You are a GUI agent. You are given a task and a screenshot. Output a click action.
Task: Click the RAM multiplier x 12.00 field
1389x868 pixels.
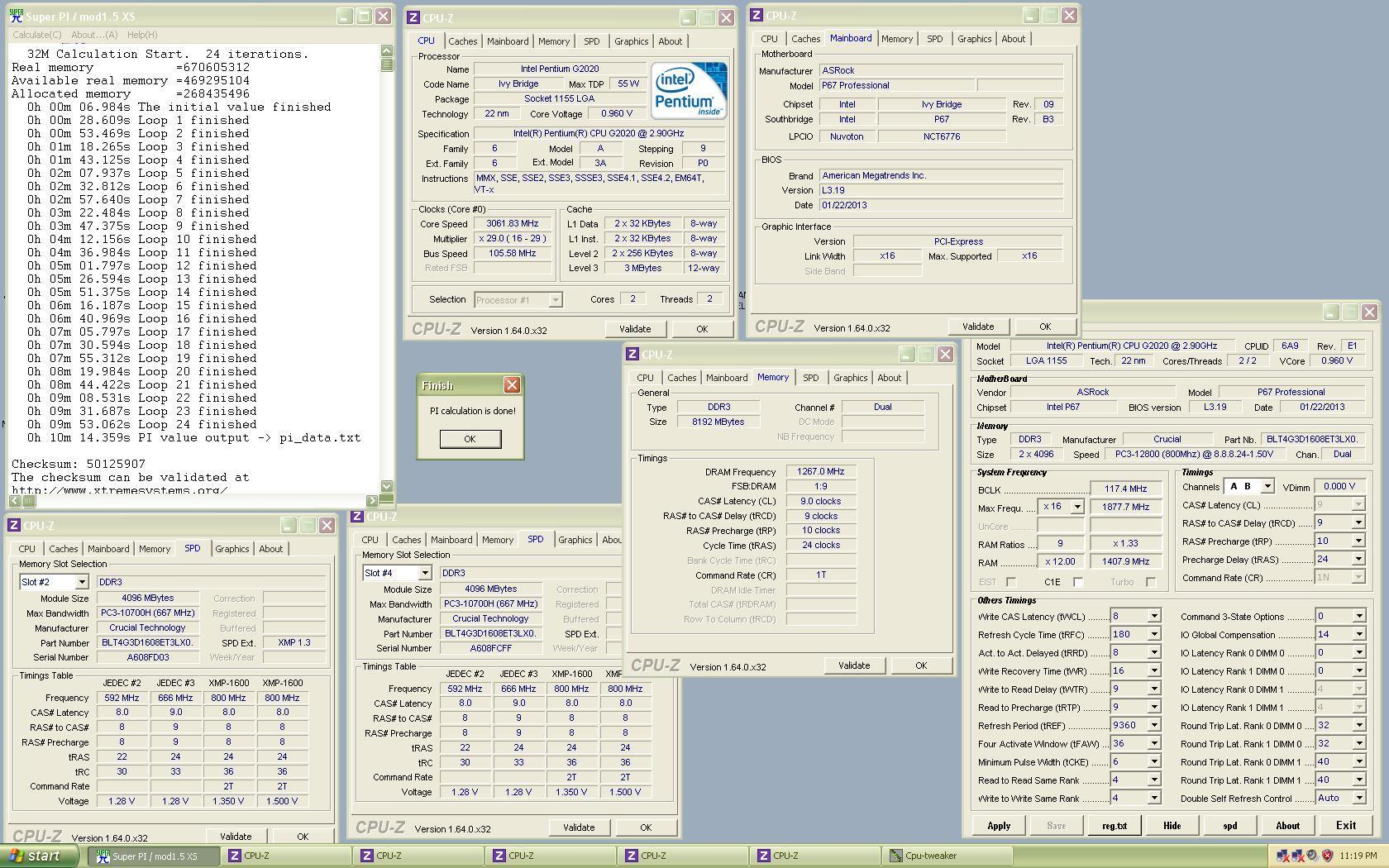(1061, 561)
